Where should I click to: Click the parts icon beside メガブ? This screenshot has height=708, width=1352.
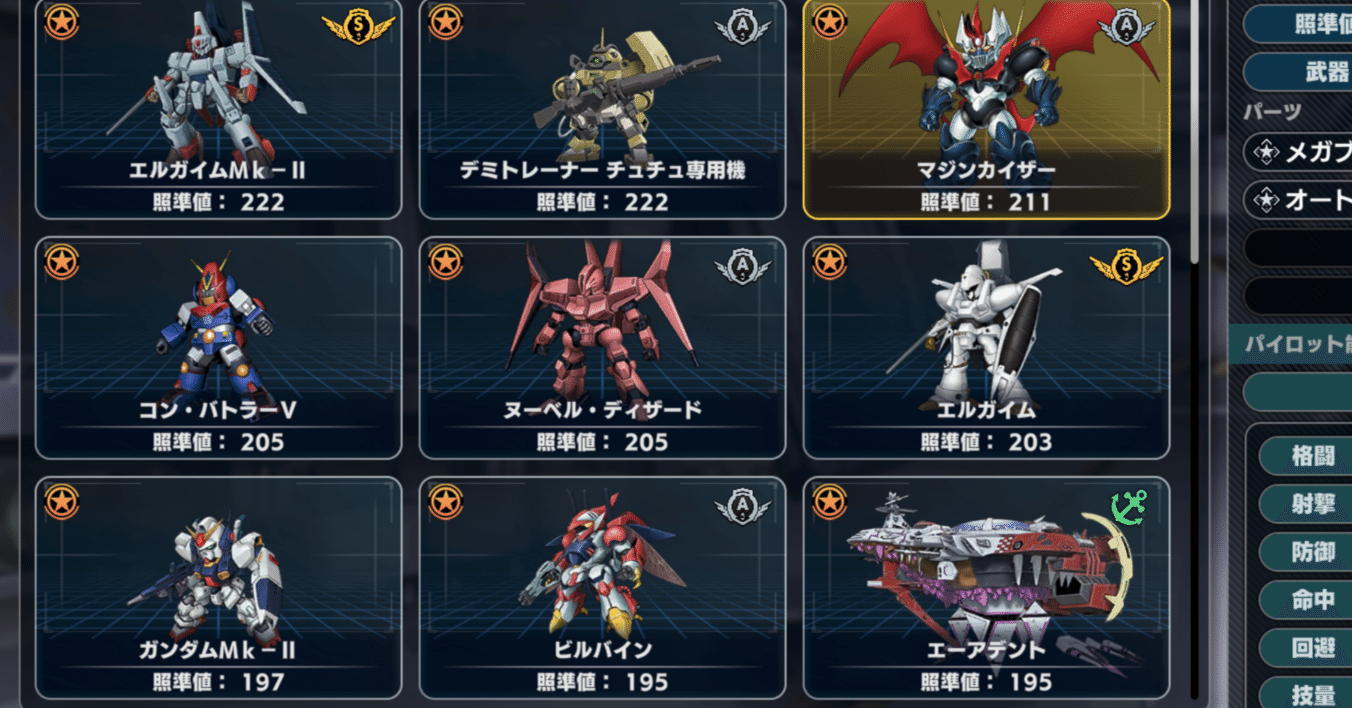click(1267, 153)
